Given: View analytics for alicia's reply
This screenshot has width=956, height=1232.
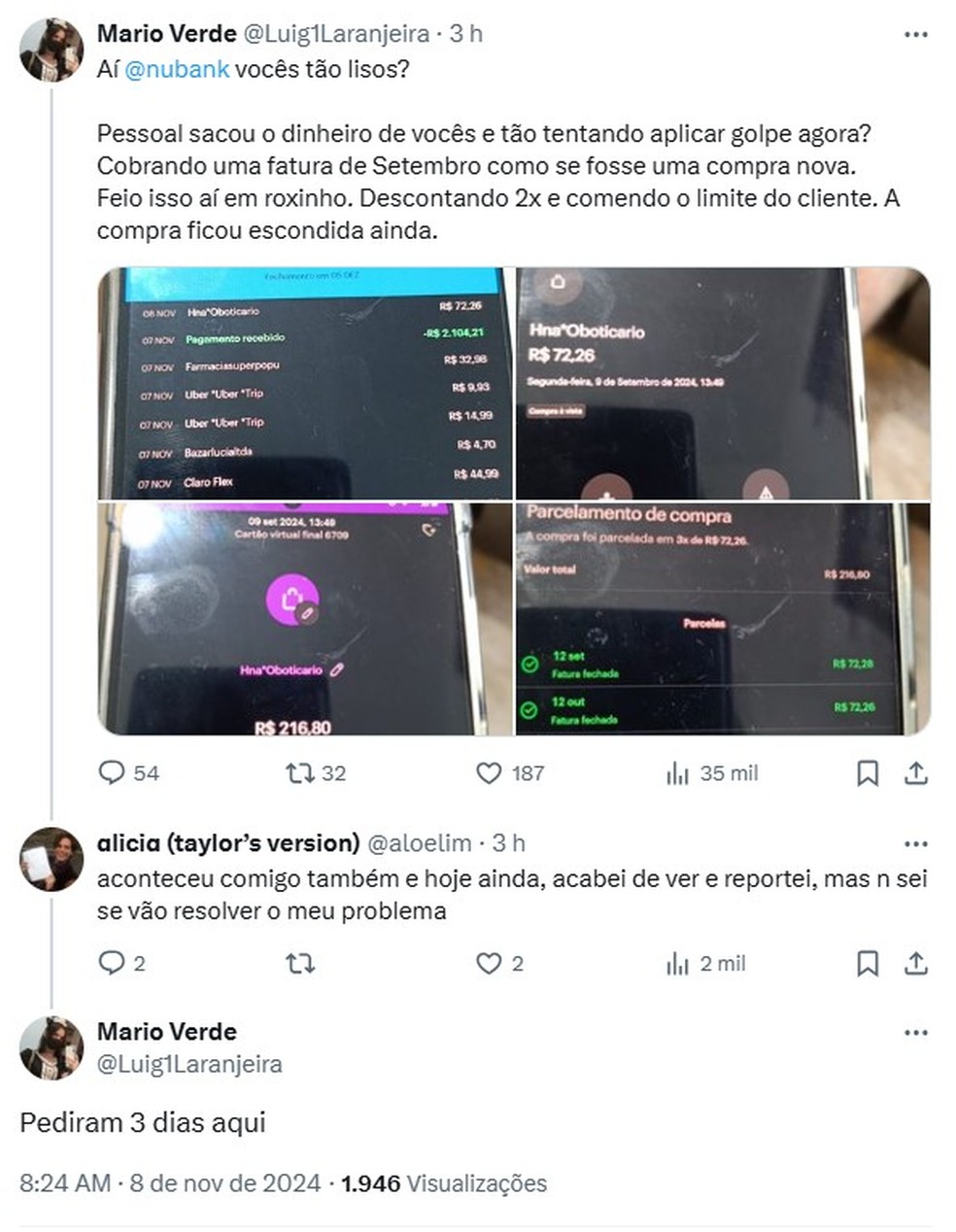Looking at the screenshot, I should point(705,964).
